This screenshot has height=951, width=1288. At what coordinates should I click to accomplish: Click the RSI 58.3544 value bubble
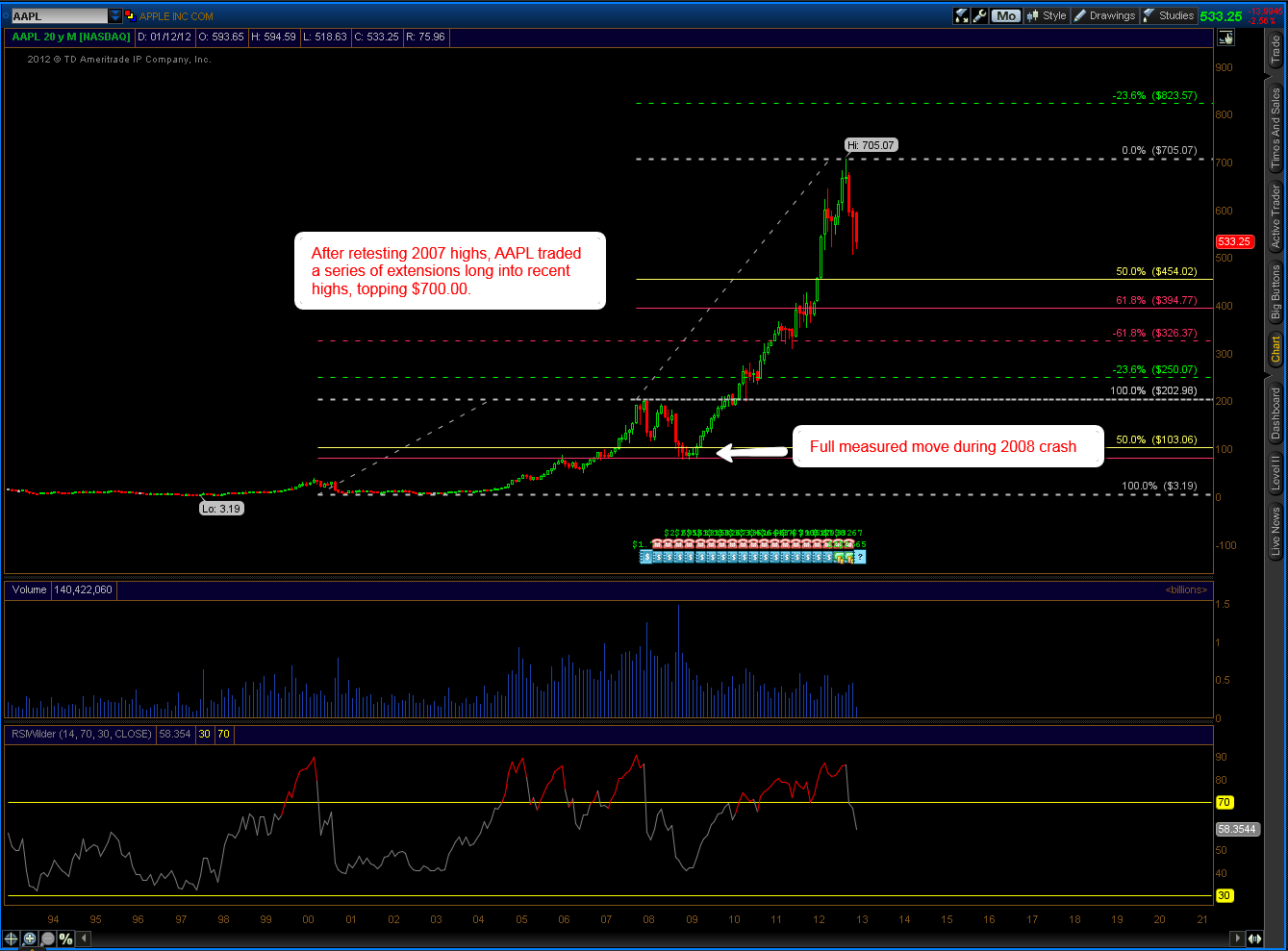1237,829
